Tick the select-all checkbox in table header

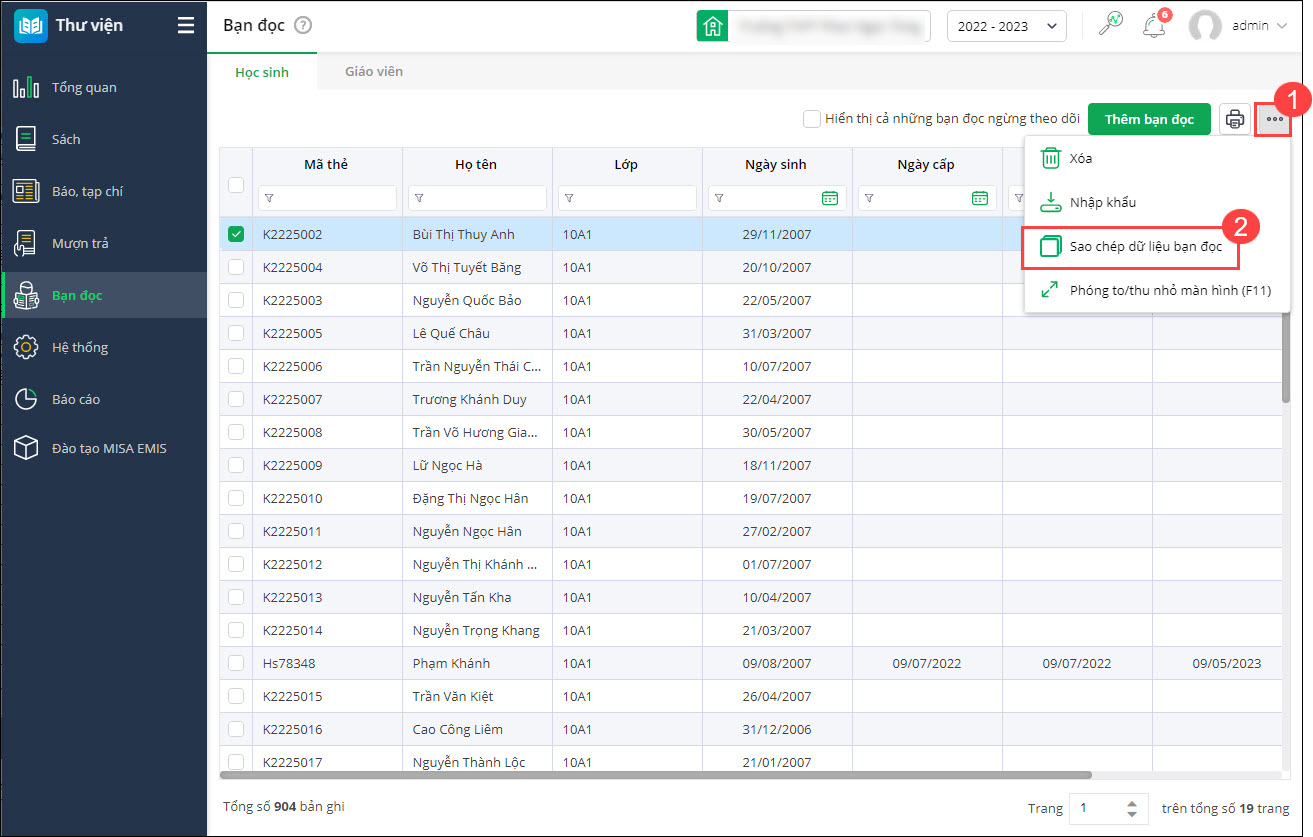coord(236,184)
